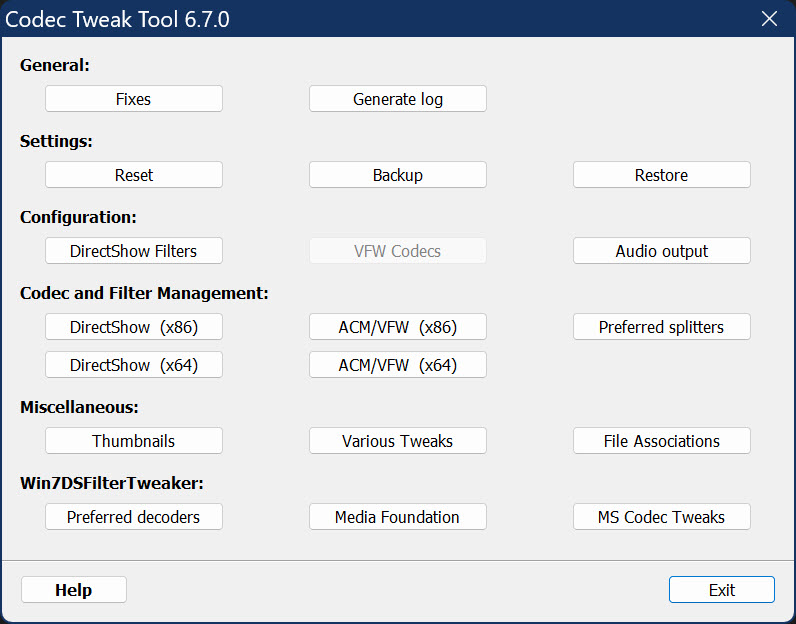Open ACM/VFW (x64) codec management

pyautogui.click(x=397, y=365)
